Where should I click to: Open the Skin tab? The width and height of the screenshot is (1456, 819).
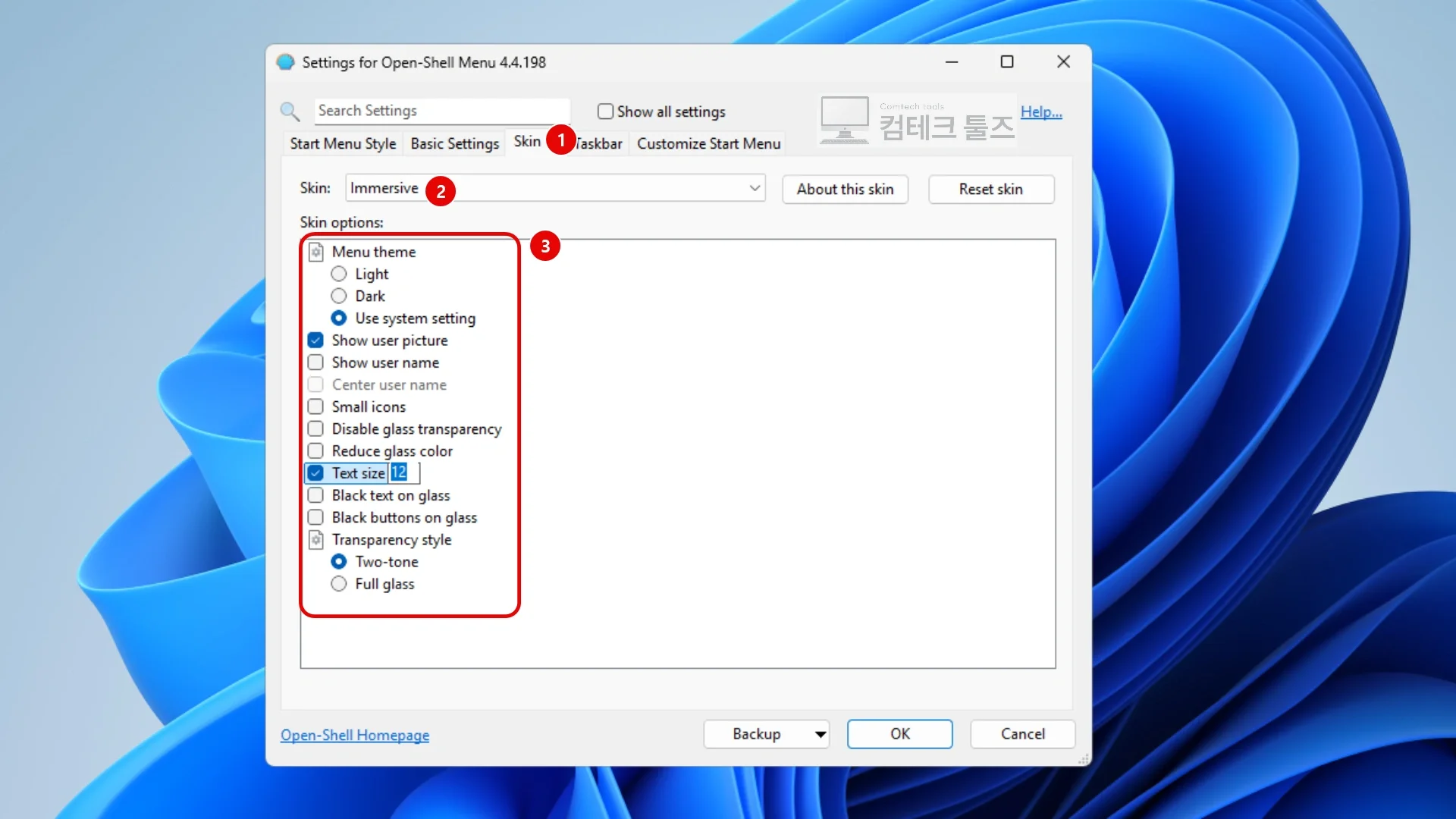[x=527, y=142]
